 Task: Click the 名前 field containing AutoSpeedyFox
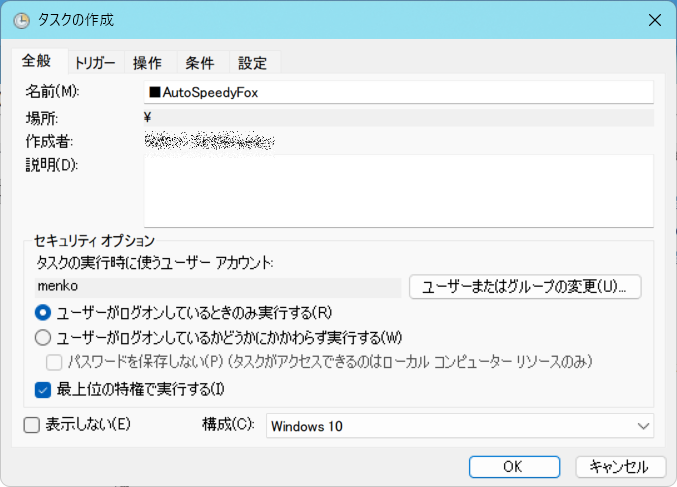pos(399,92)
